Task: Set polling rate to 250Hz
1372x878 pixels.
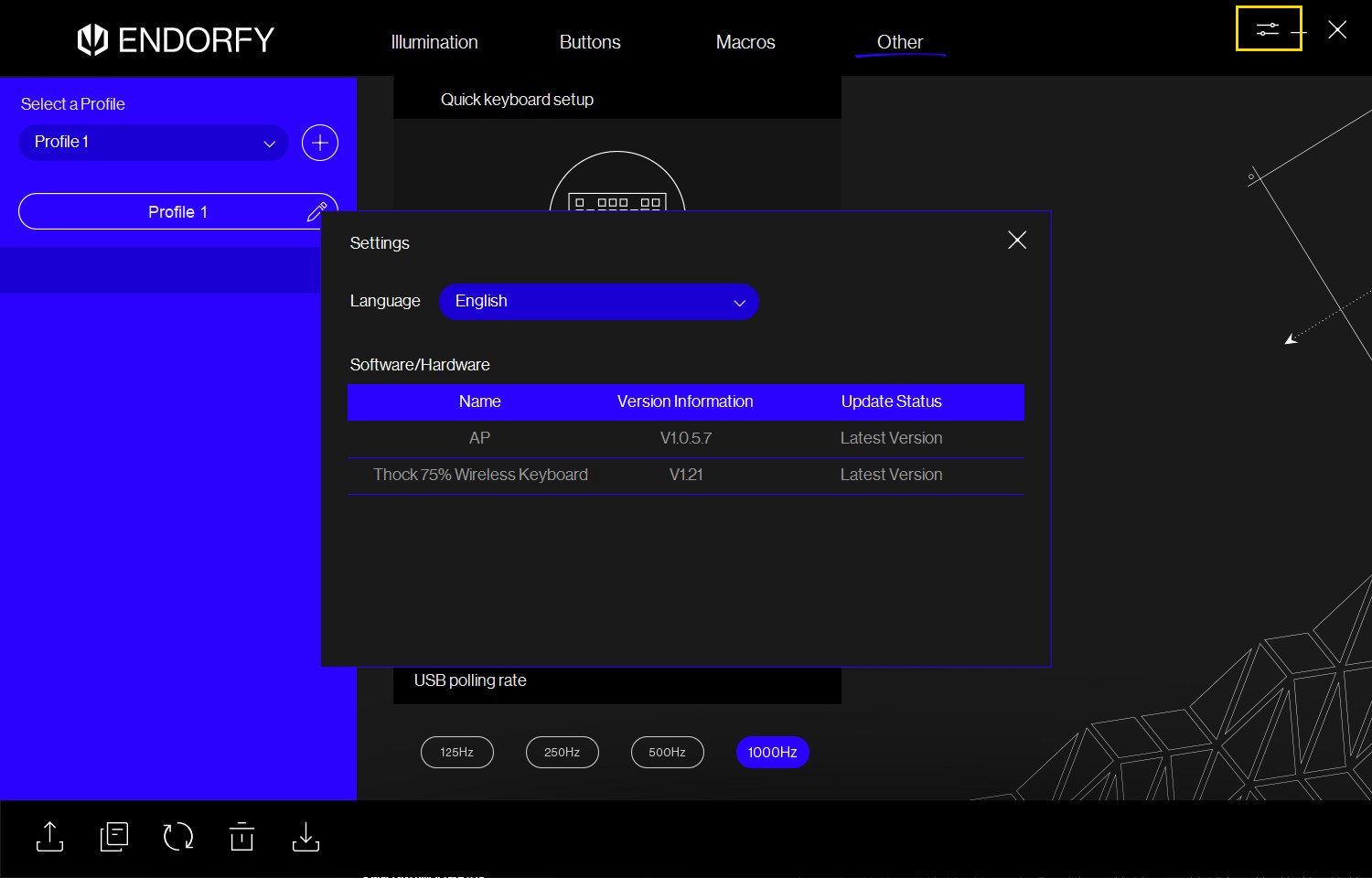Action: [x=563, y=752]
